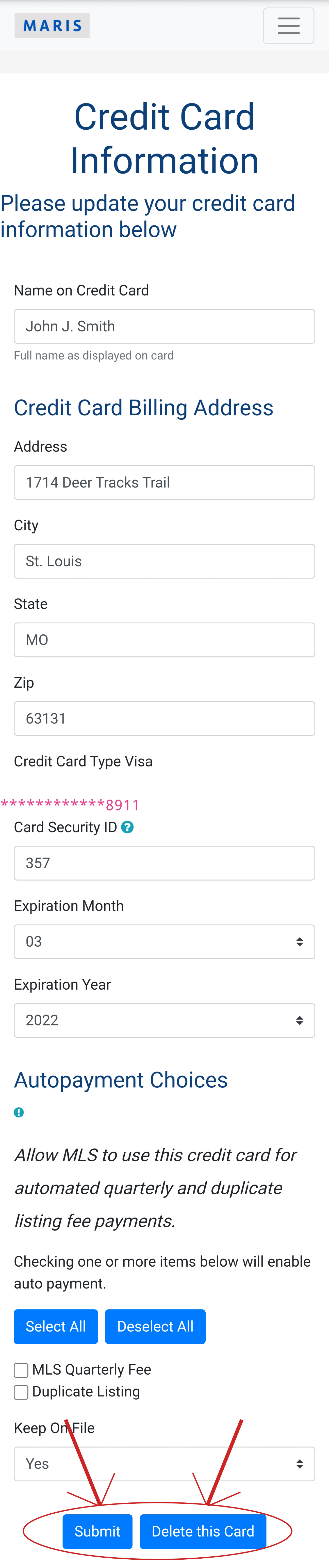The image size is (329, 1568).
Task: Click the Delete this Card button
Action: pos(203,1531)
